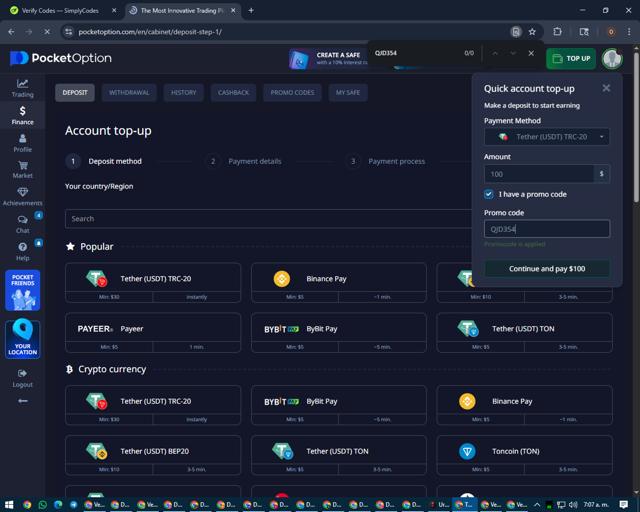Click the page vertical scrollbar
640x512 pixels.
pos(636,127)
